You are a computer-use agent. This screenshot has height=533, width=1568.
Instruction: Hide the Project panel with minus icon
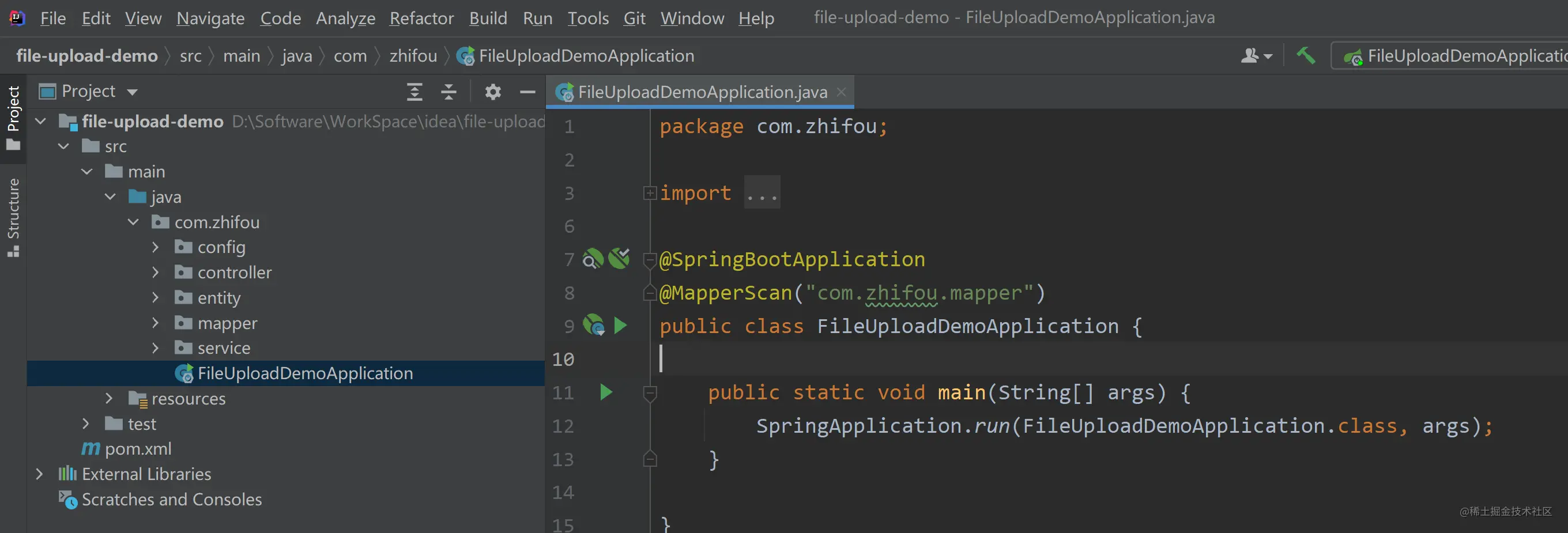coord(527,92)
